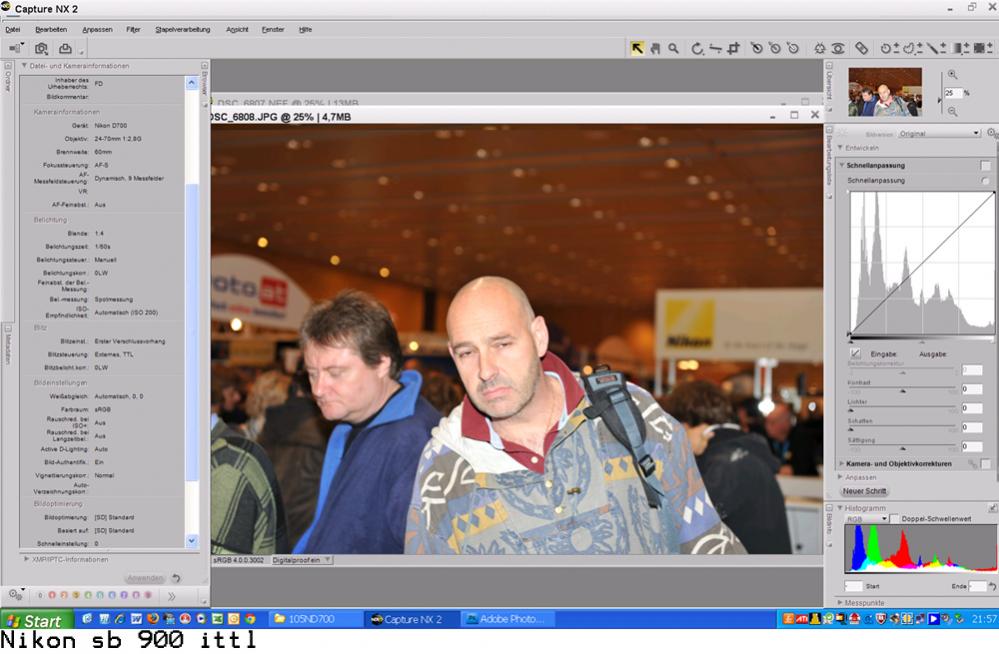
Task: Click the Capture NX 2 taskbar button
Action: pyautogui.click(x=412, y=619)
